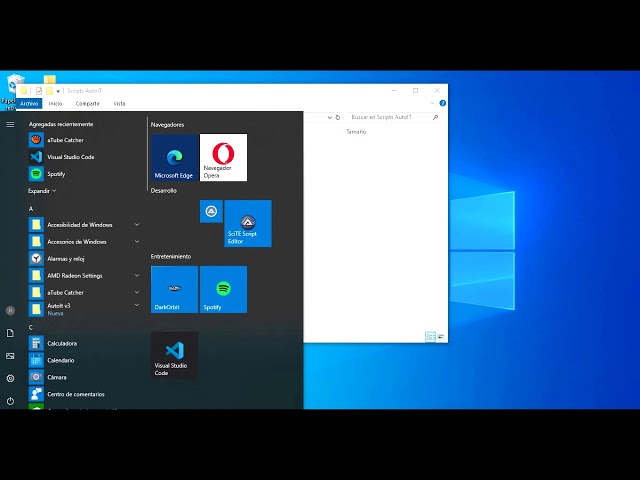
Task: Click the user account icon in Start sidebar
Action: coord(10,311)
